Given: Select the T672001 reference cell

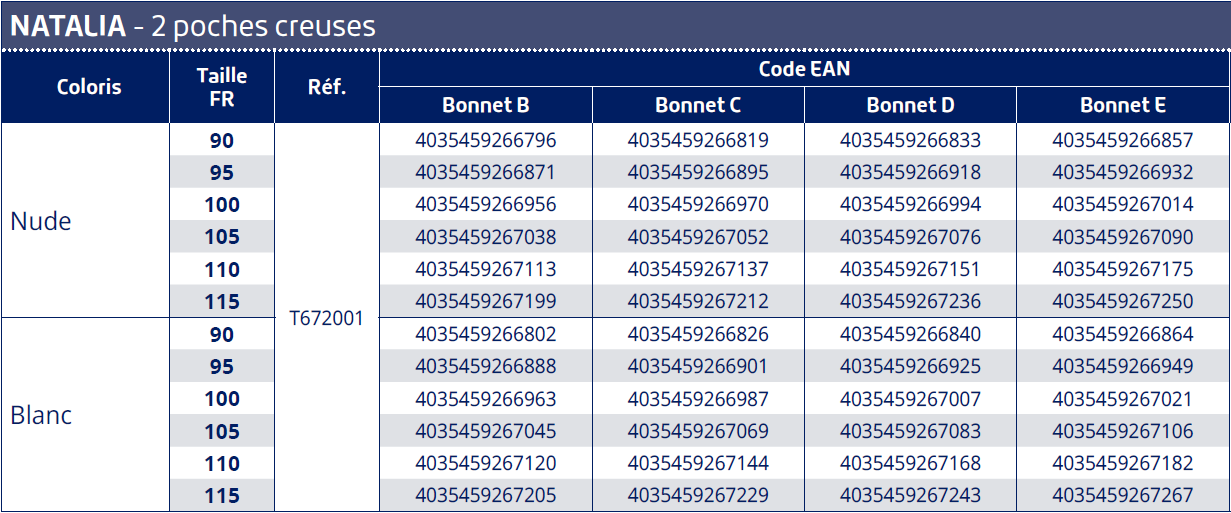Looking at the screenshot, I should pyautogui.click(x=327, y=318).
